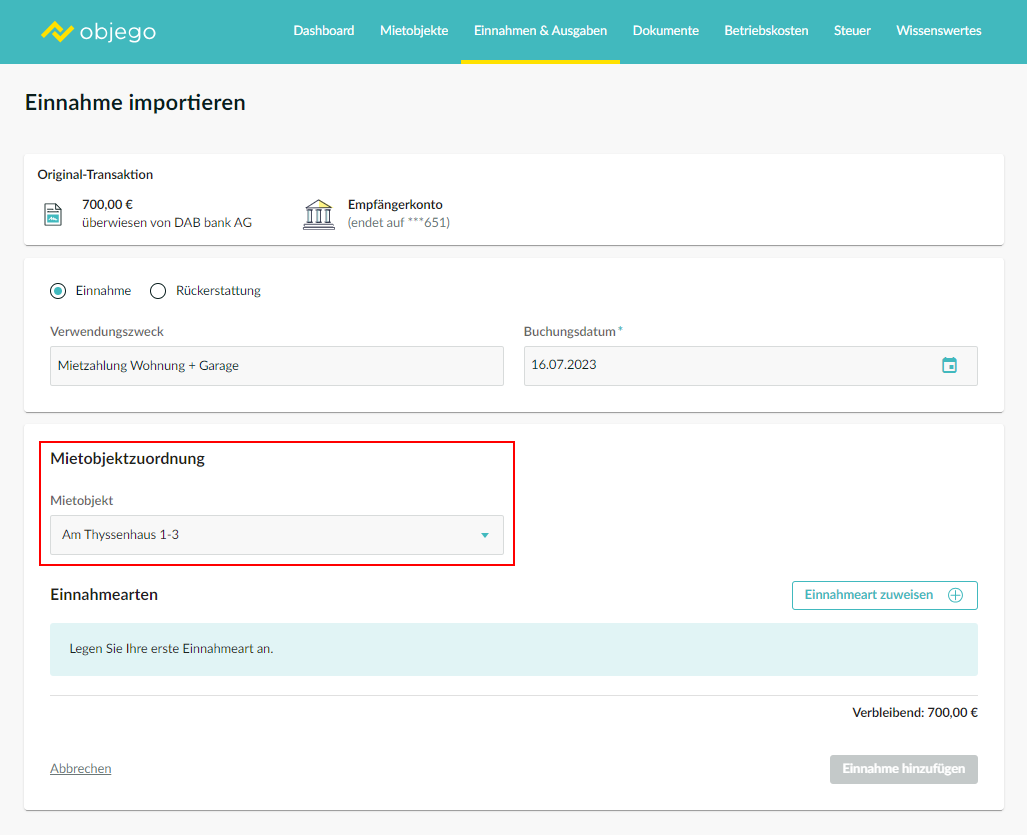Switch to the Steuer section

coord(852,31)
